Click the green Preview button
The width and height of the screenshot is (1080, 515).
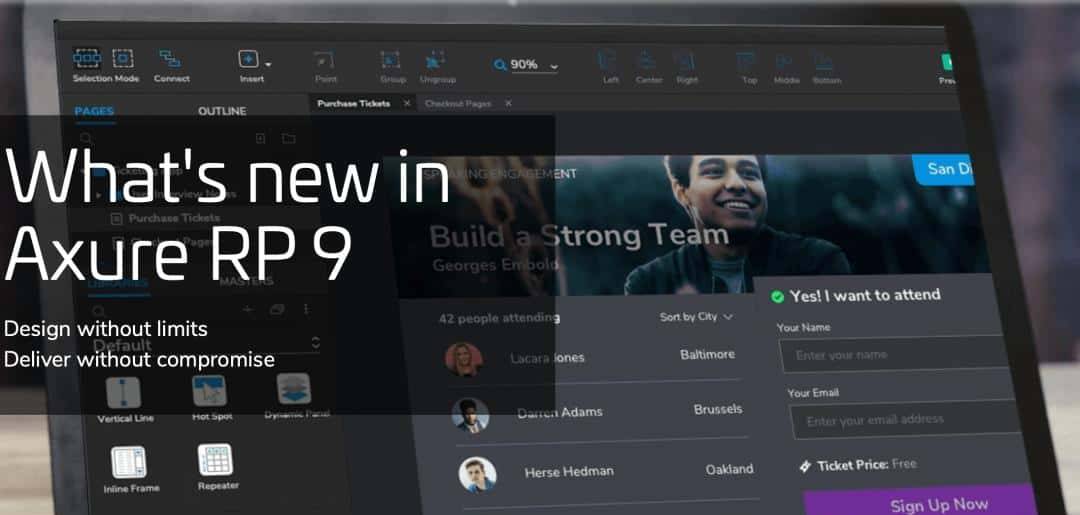[x=948, y=63]
